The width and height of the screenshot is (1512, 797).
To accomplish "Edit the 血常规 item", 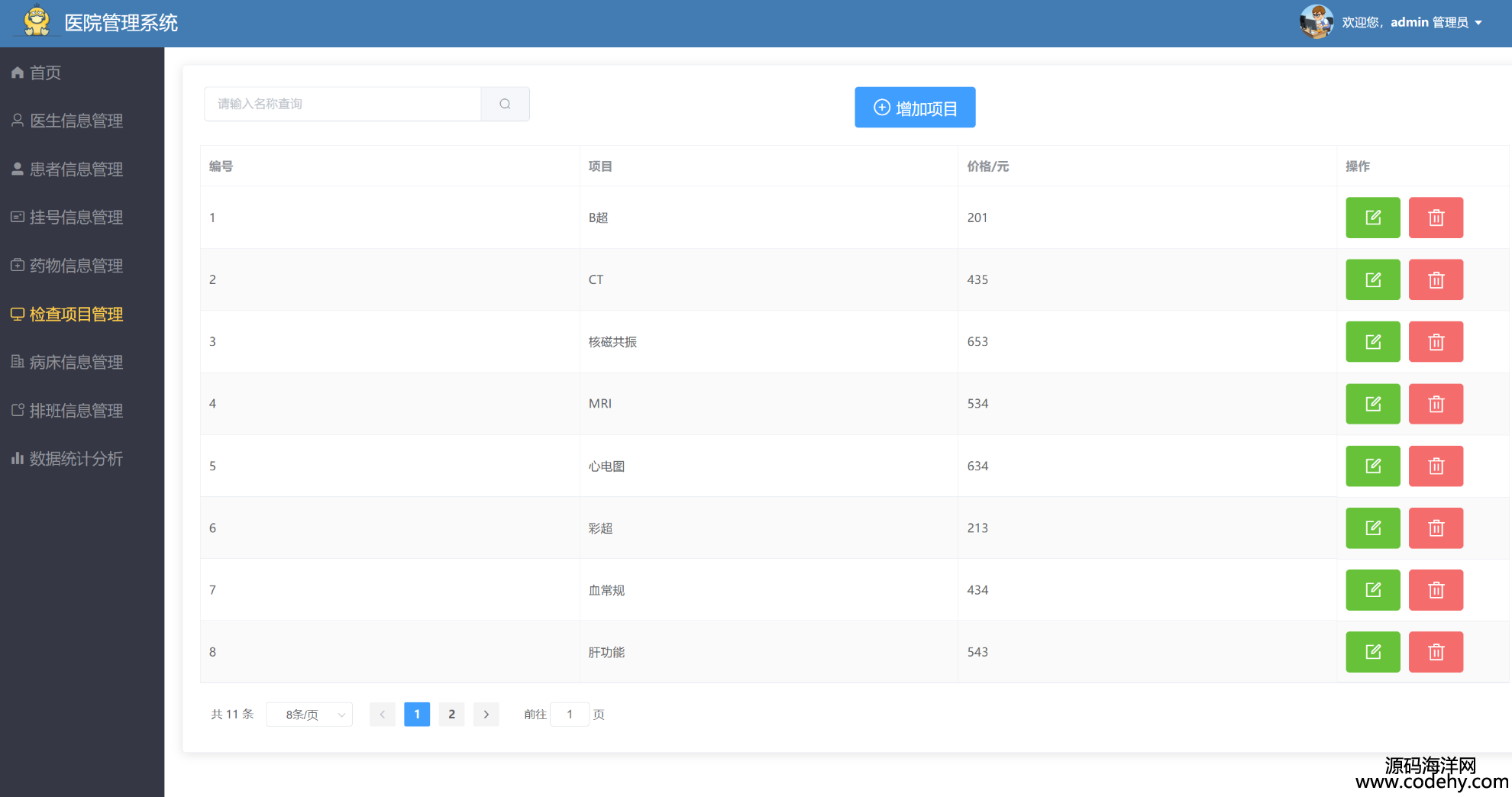I will [x=1372, y=590].
